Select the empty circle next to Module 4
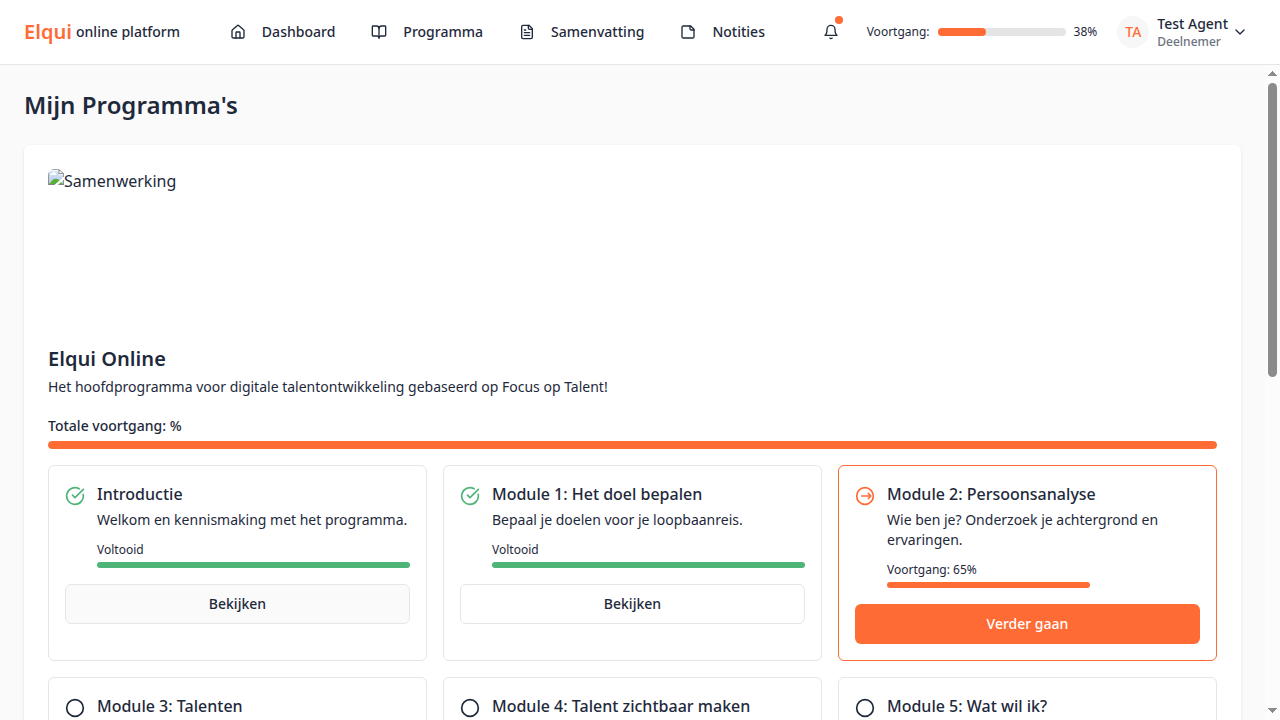 (470, 707)
